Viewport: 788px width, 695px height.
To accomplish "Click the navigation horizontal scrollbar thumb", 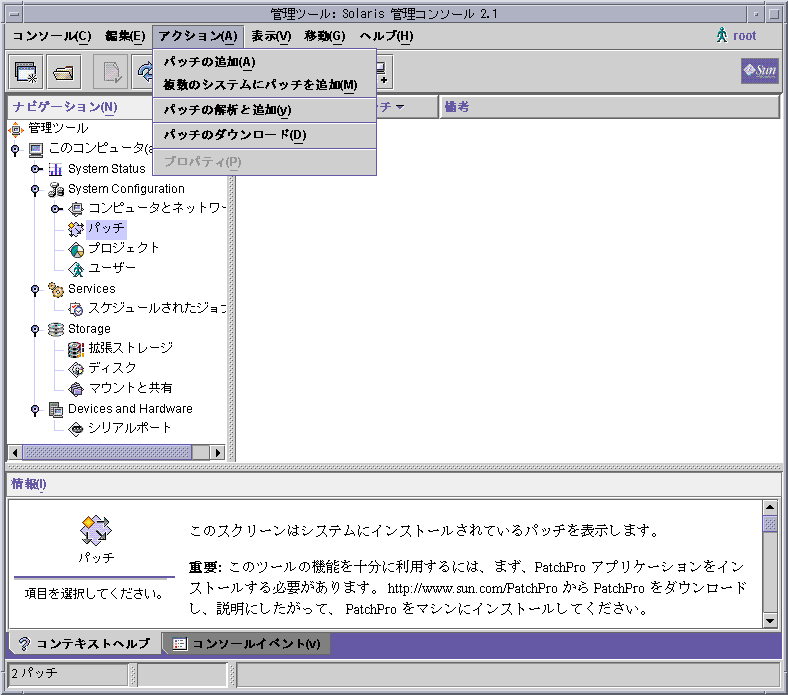I will [x=108, y=452].
